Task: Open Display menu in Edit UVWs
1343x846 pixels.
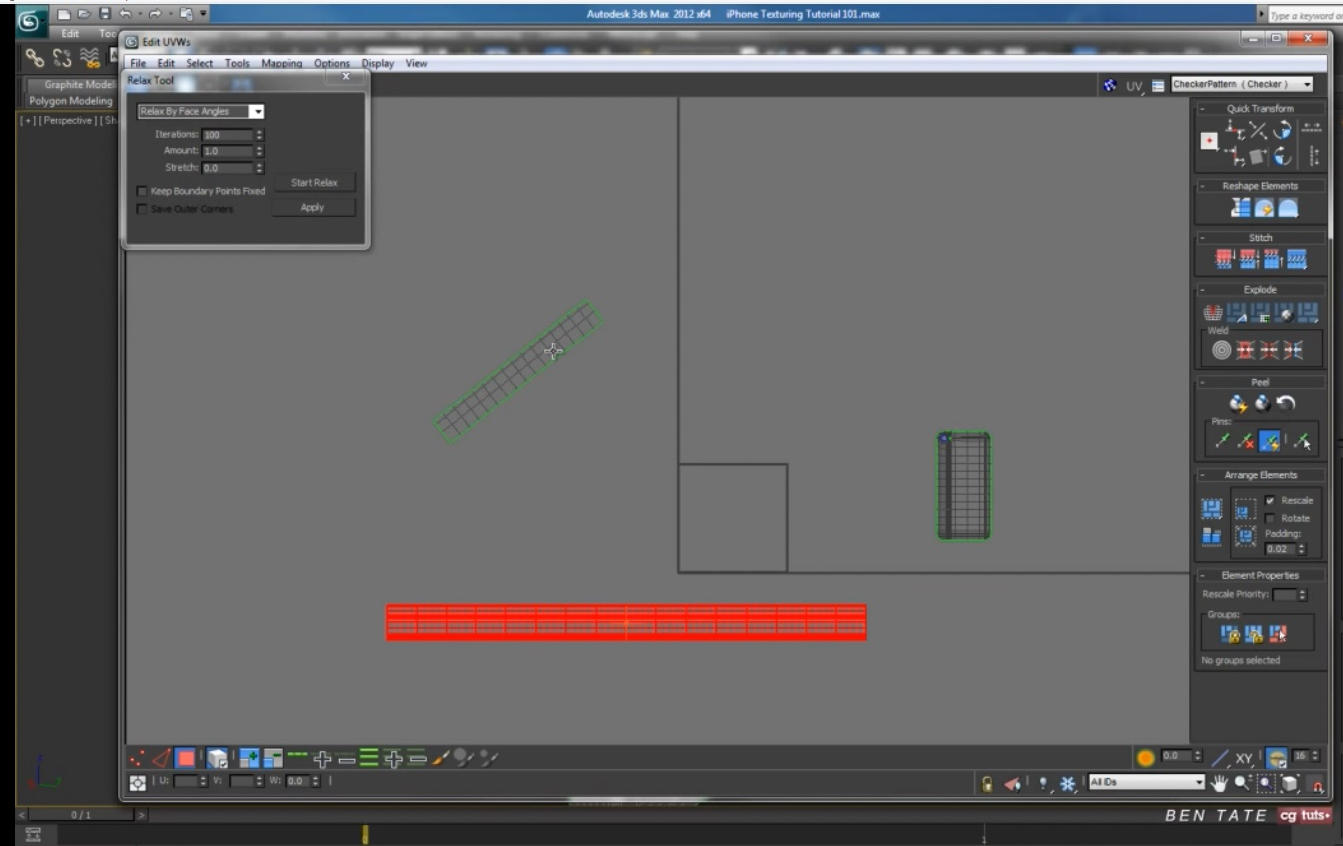Action: coord(378,63)
